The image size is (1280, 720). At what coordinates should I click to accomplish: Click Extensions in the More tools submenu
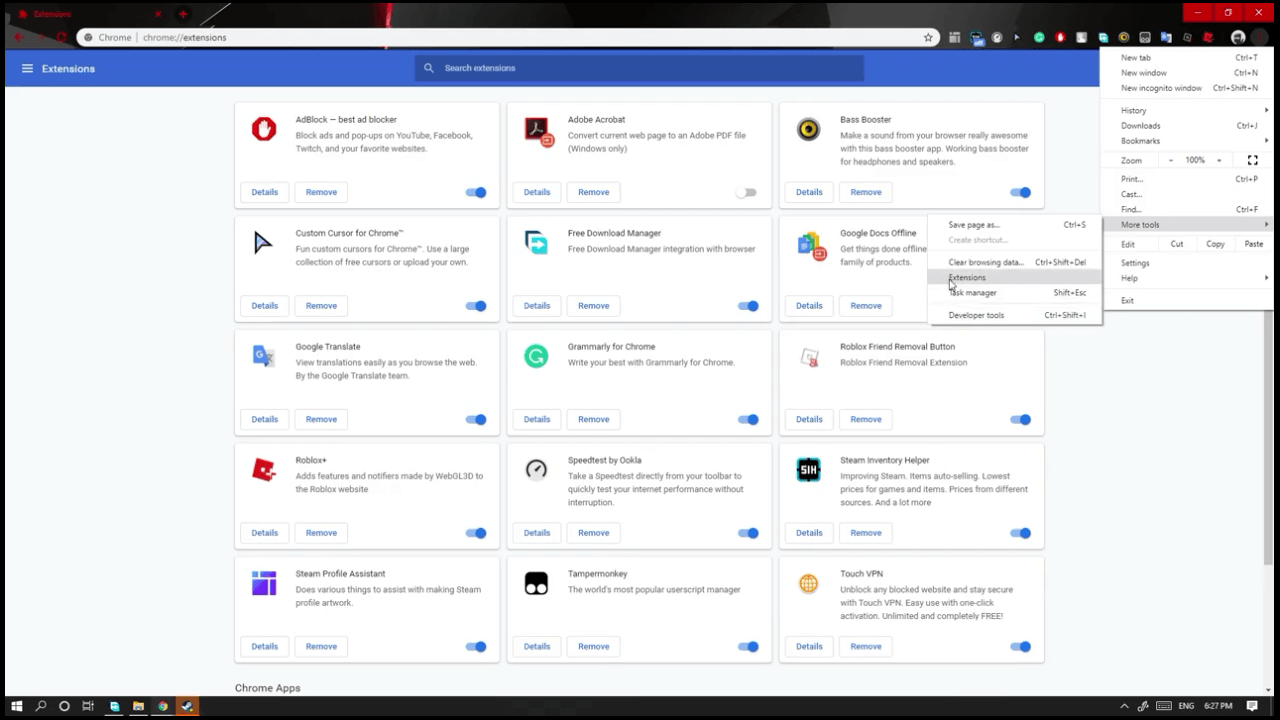point(1014,277)
